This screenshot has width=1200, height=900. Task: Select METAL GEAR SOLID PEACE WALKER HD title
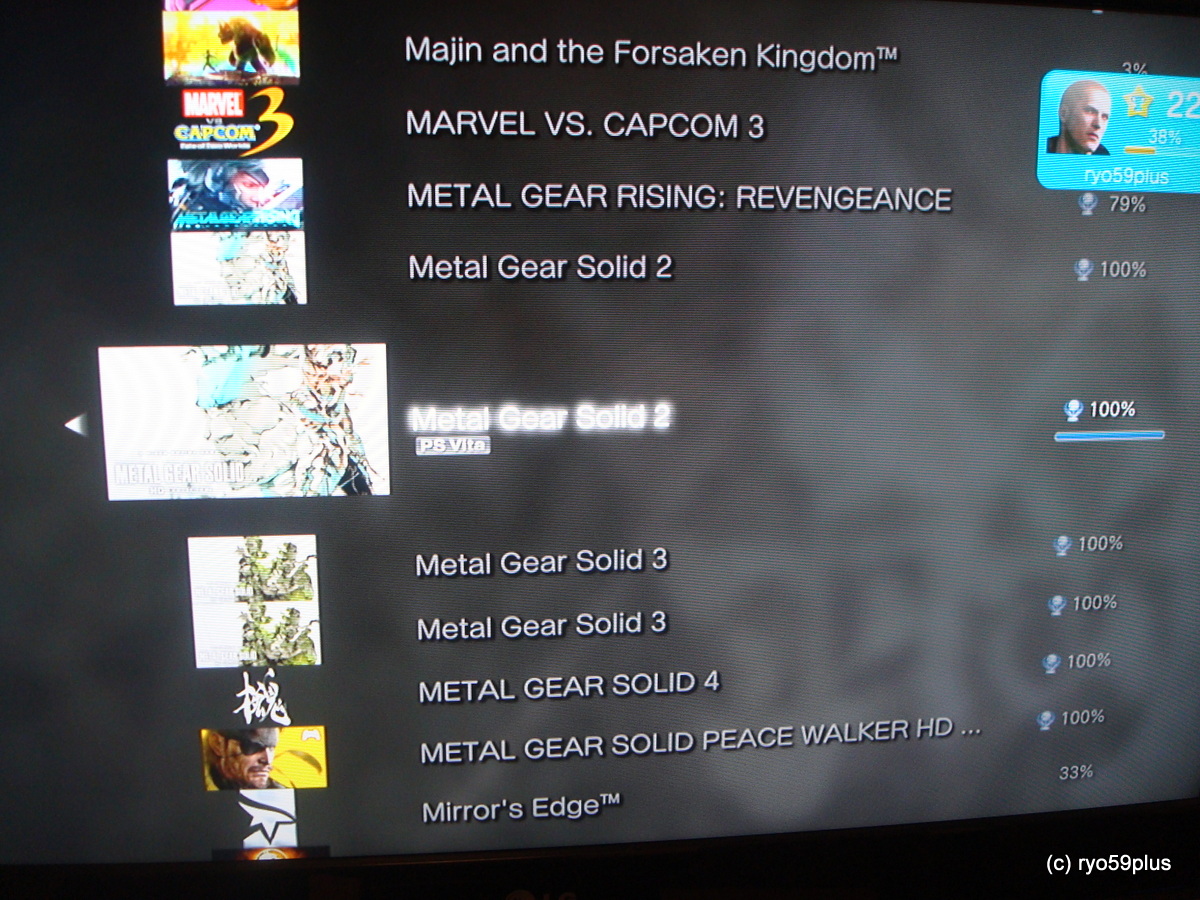click(700, 741)
